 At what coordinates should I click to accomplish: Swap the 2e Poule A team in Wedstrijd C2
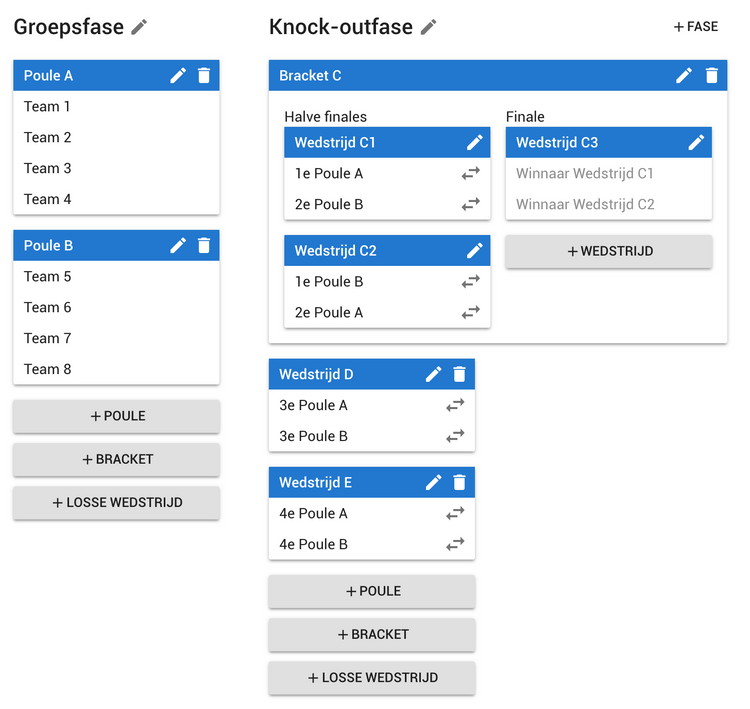[x=471, y=312]
